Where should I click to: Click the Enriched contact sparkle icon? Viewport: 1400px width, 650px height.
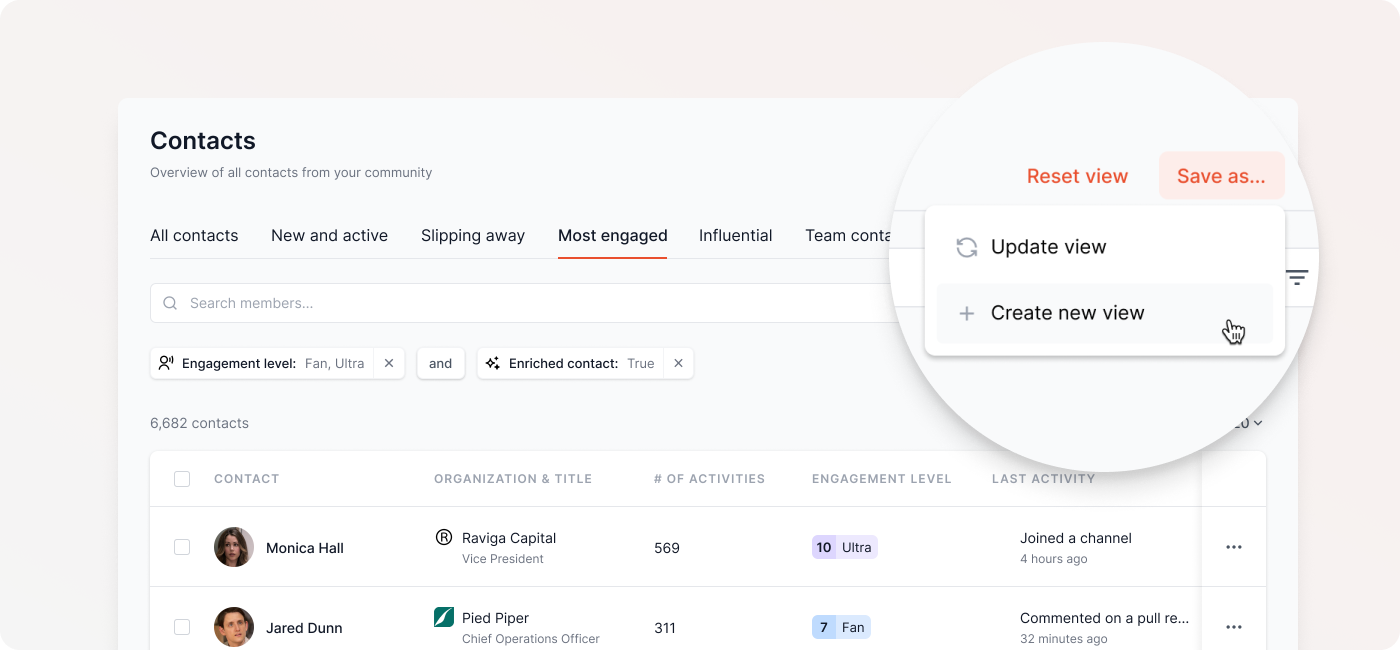pyautogui.click(x=493, y=363)
